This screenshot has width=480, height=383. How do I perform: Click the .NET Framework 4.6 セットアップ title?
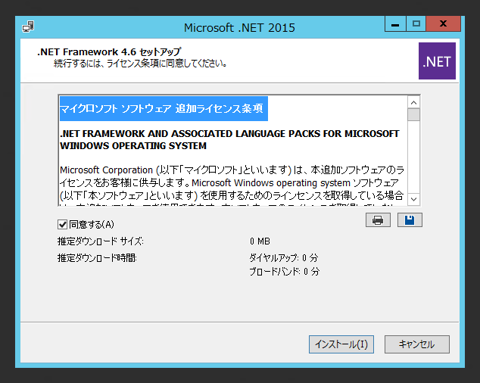(109, 52)
